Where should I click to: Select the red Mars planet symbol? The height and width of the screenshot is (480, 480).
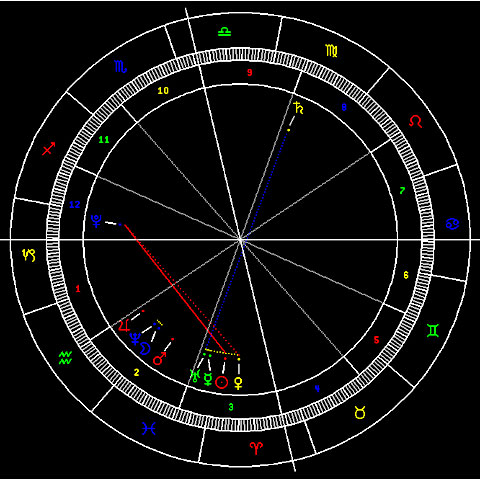159,358
